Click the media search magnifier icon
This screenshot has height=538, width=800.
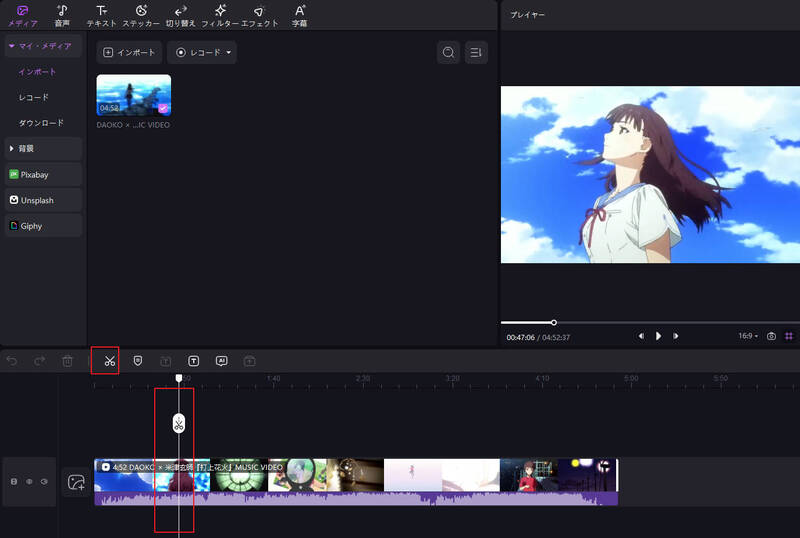coord(448,53)
